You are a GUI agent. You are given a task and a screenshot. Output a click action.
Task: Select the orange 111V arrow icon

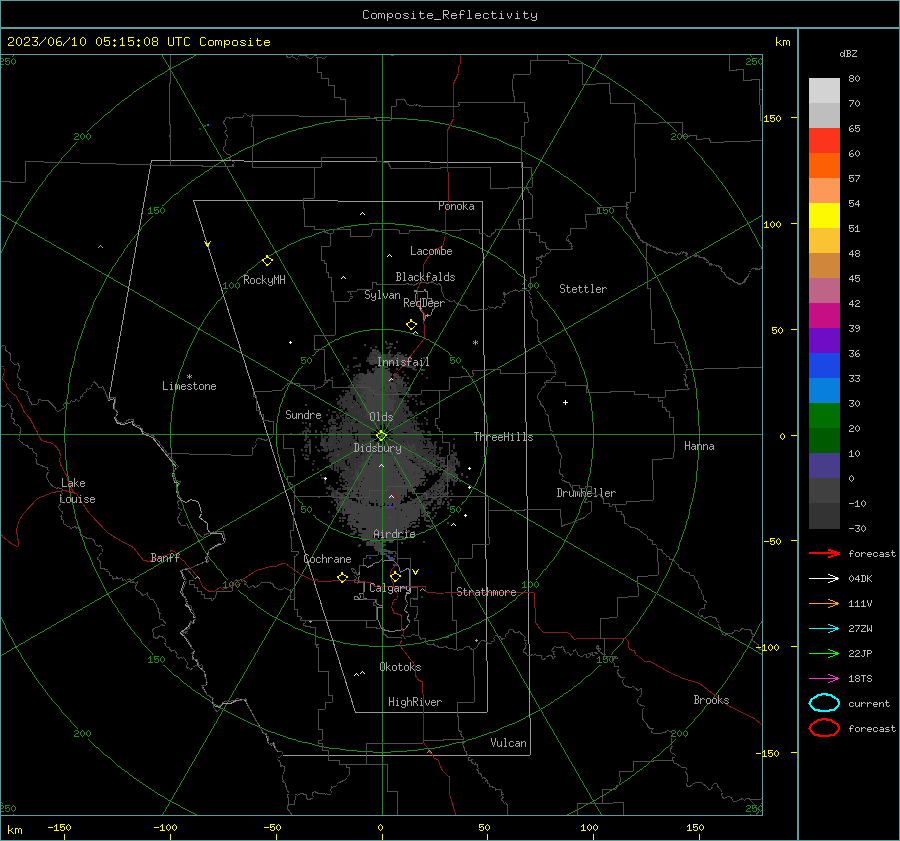click(824, 603)
